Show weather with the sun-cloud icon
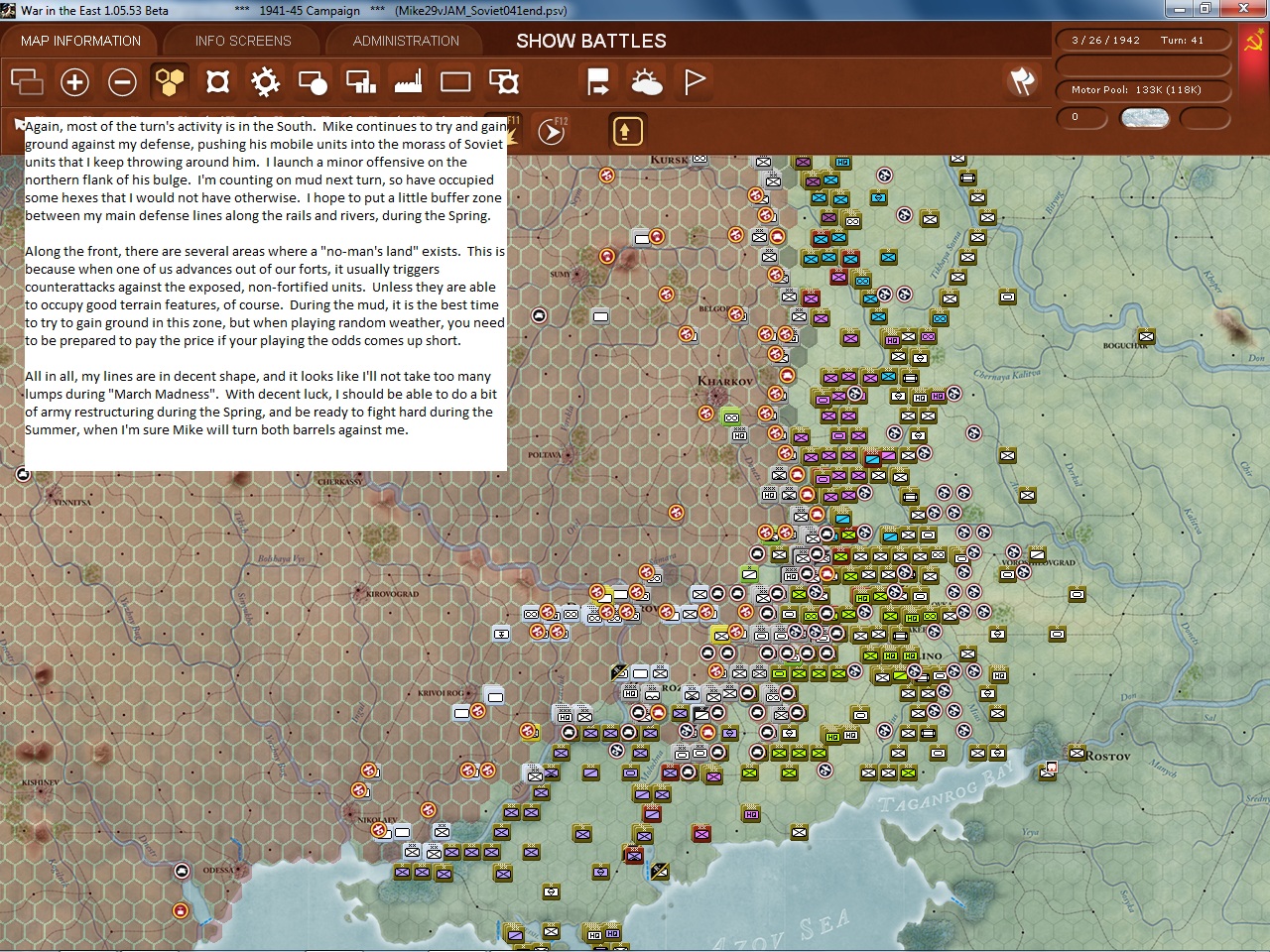1270x952 pixels. click(x=646, y=81)
